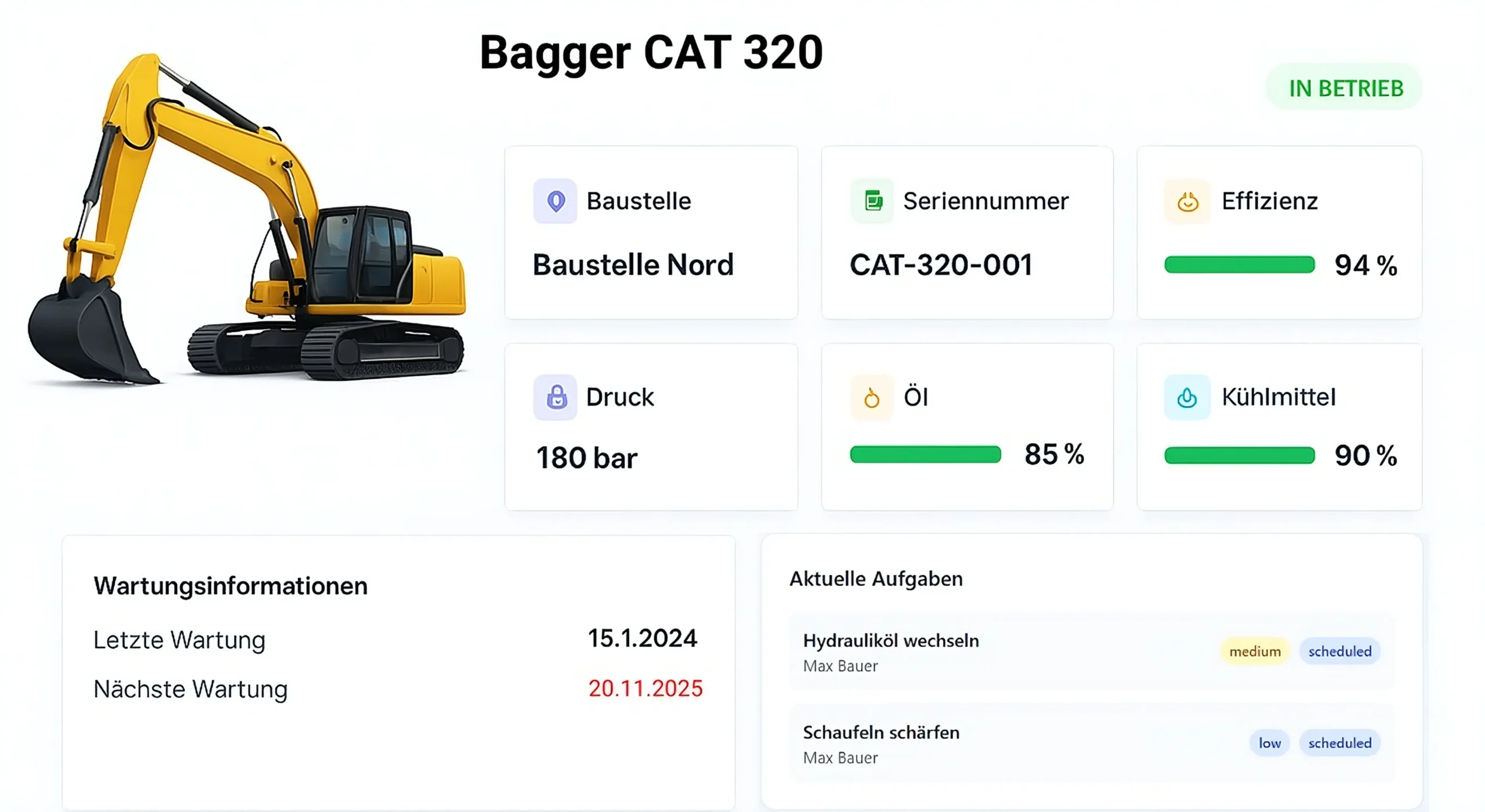Click scheduled badge for Schaufeln schärfen
Viewport: 1485px width, 812px height.
click(x=1339, y=743)
